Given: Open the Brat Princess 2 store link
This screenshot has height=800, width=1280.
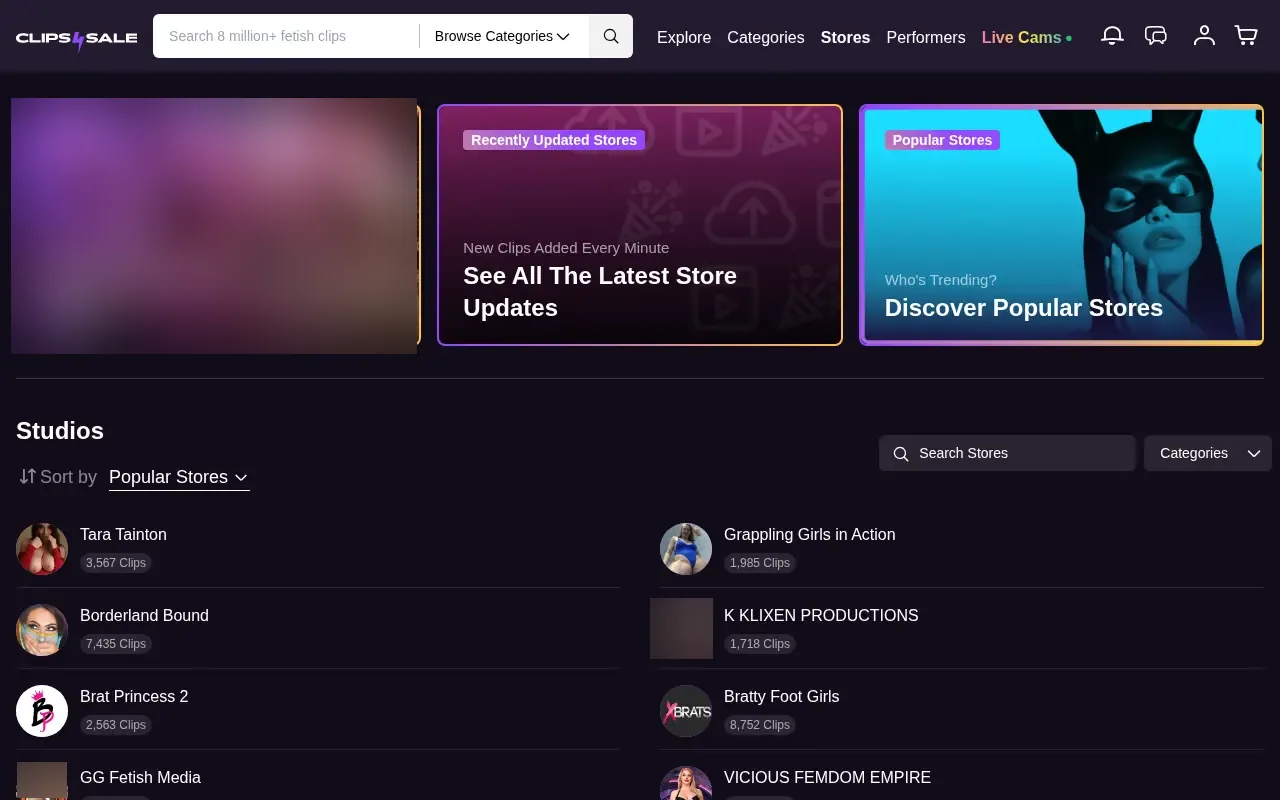Looking at the screenshot, I should (x=134, y=697).
